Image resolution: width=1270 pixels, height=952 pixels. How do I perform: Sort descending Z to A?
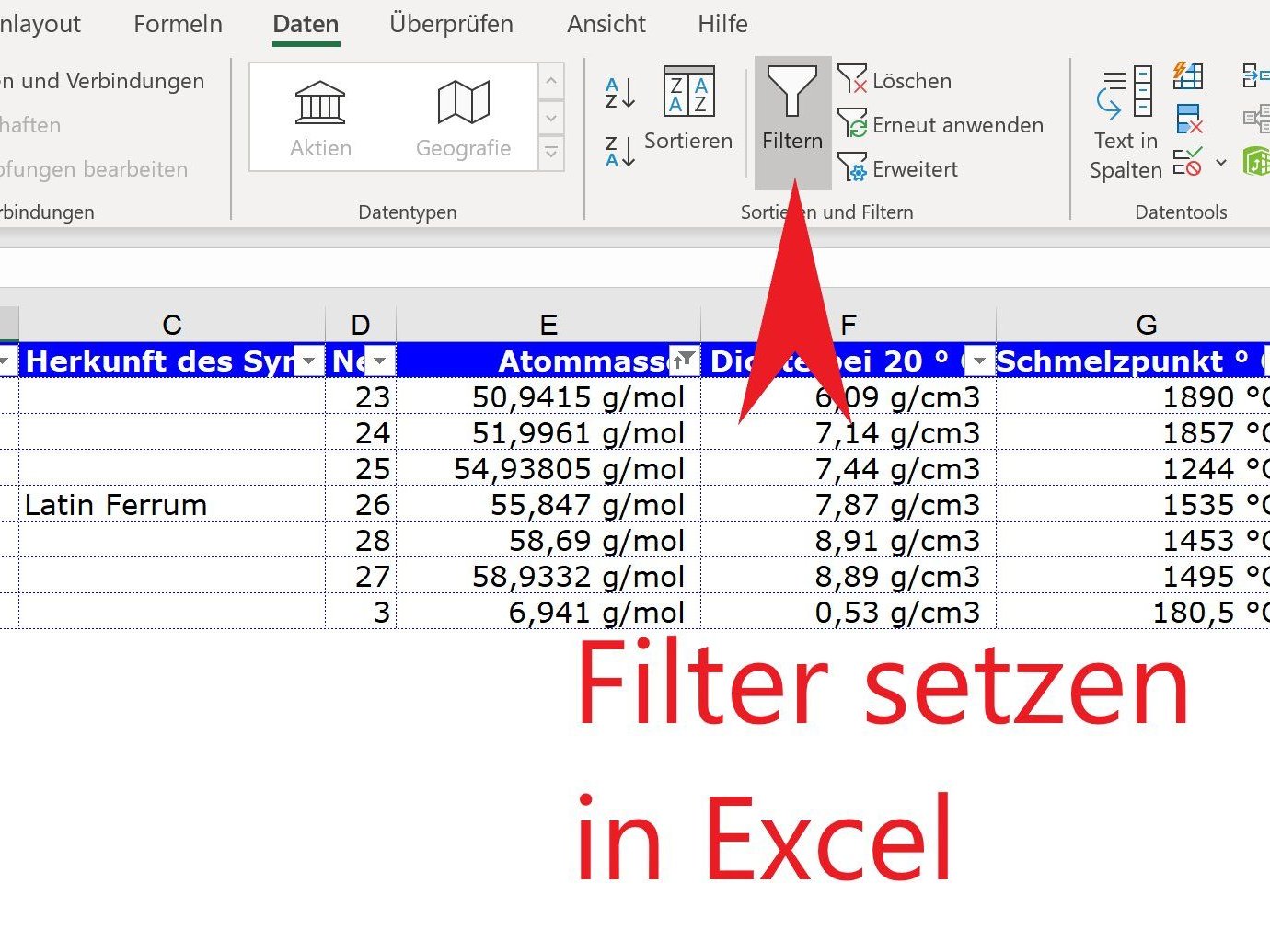(x=620, y=152)
